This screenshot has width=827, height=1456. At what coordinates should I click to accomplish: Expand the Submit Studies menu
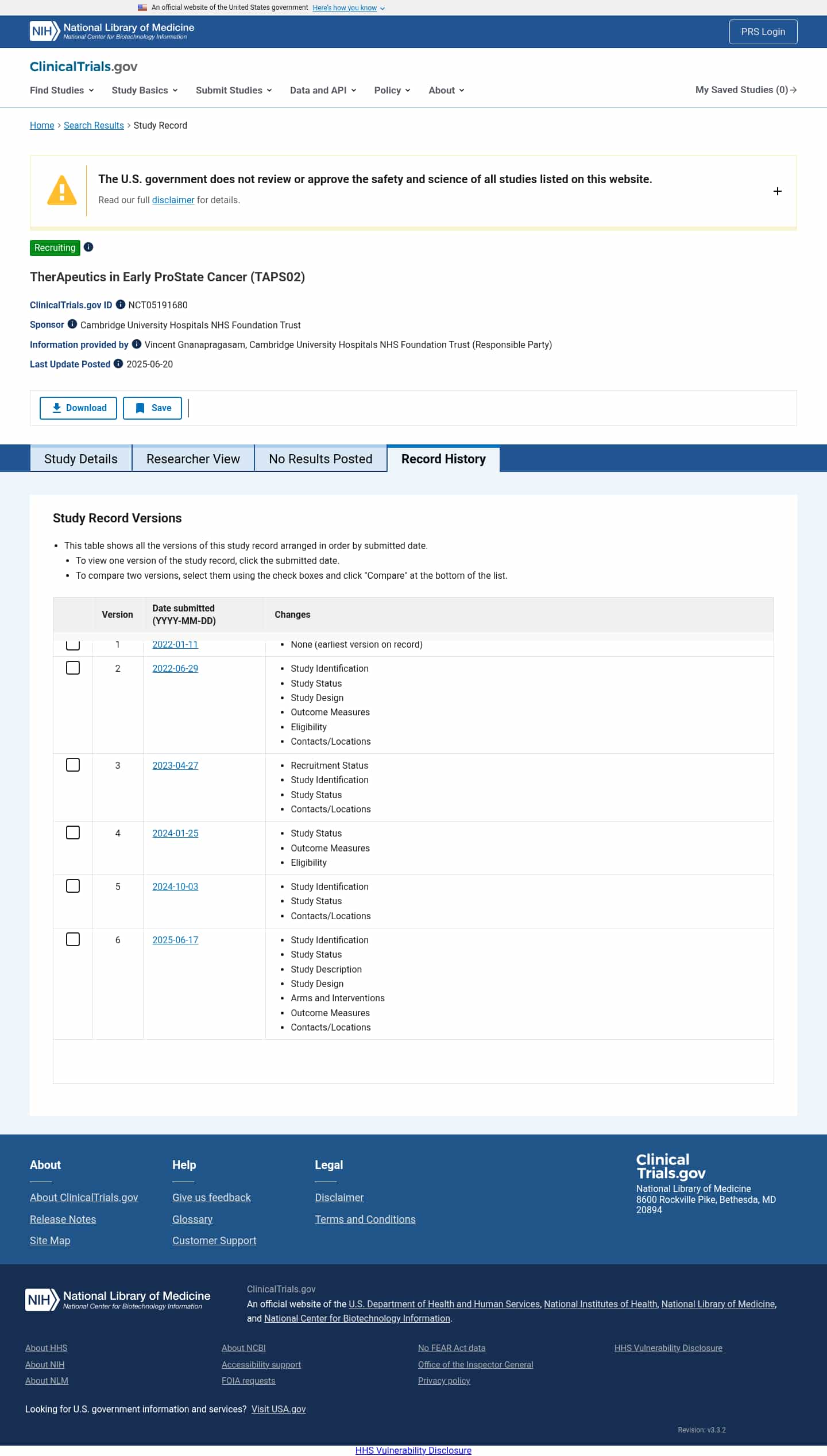(234, 90)
